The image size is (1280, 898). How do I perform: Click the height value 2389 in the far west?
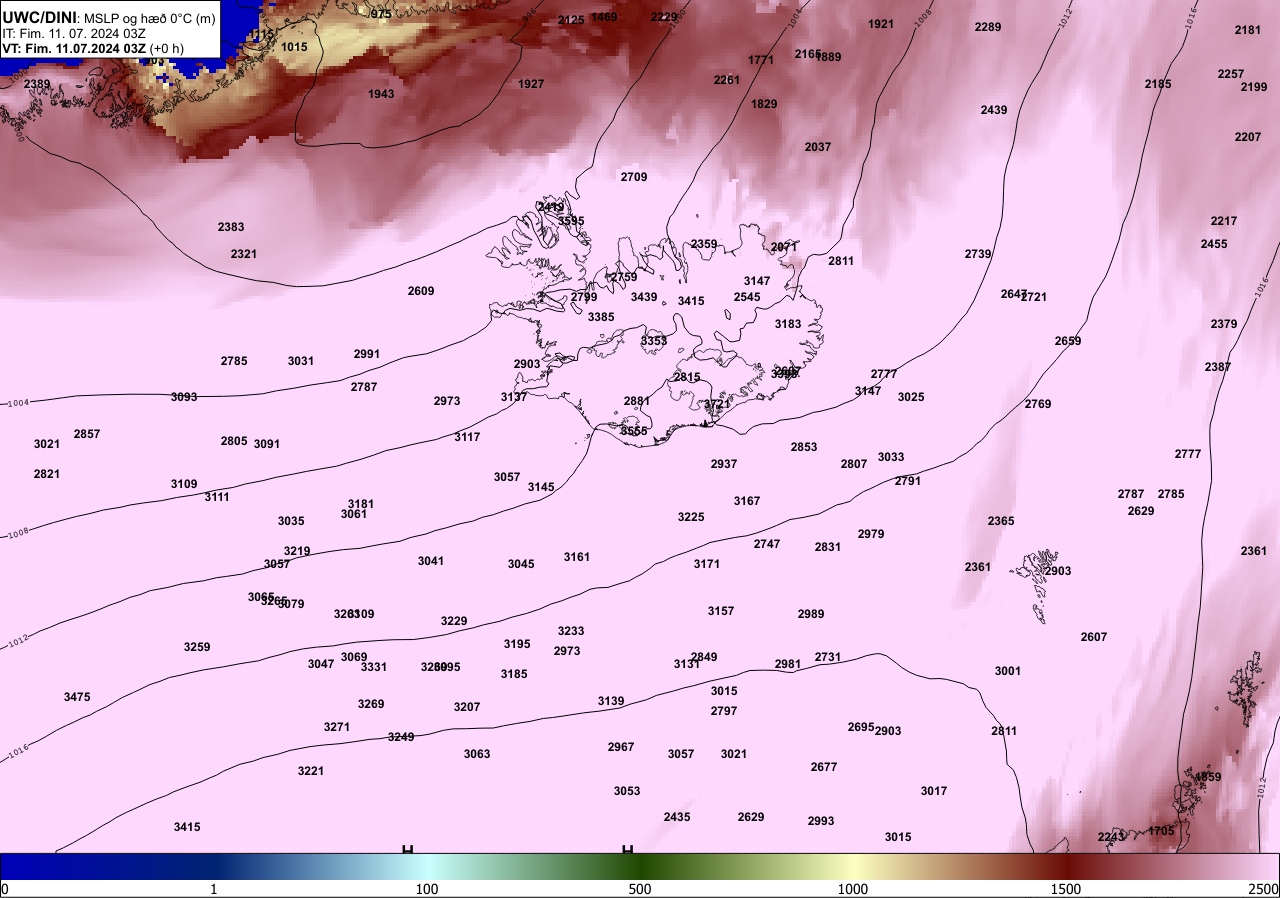pyautogui.click(x=37, y=84)
